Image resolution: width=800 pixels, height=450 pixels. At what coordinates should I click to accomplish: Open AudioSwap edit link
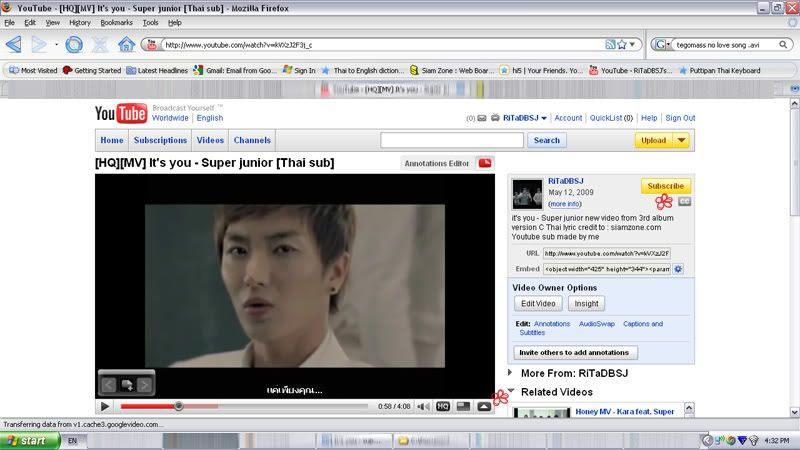pos(596,324)
